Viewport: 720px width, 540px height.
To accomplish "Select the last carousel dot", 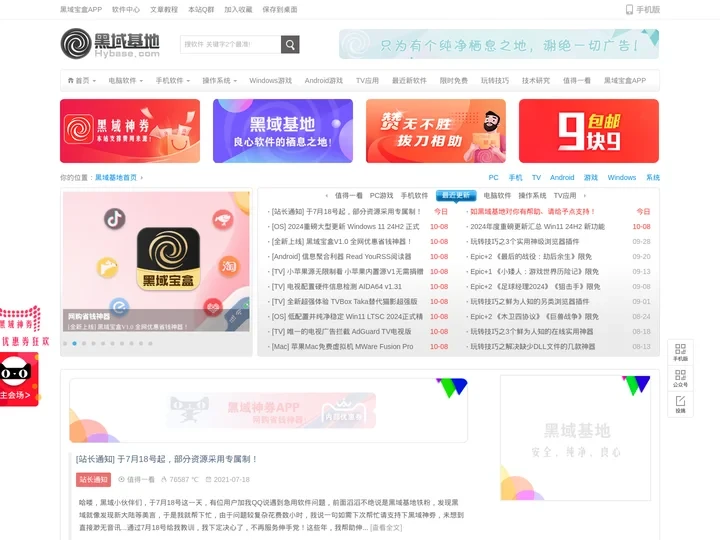I will (150, 343).
